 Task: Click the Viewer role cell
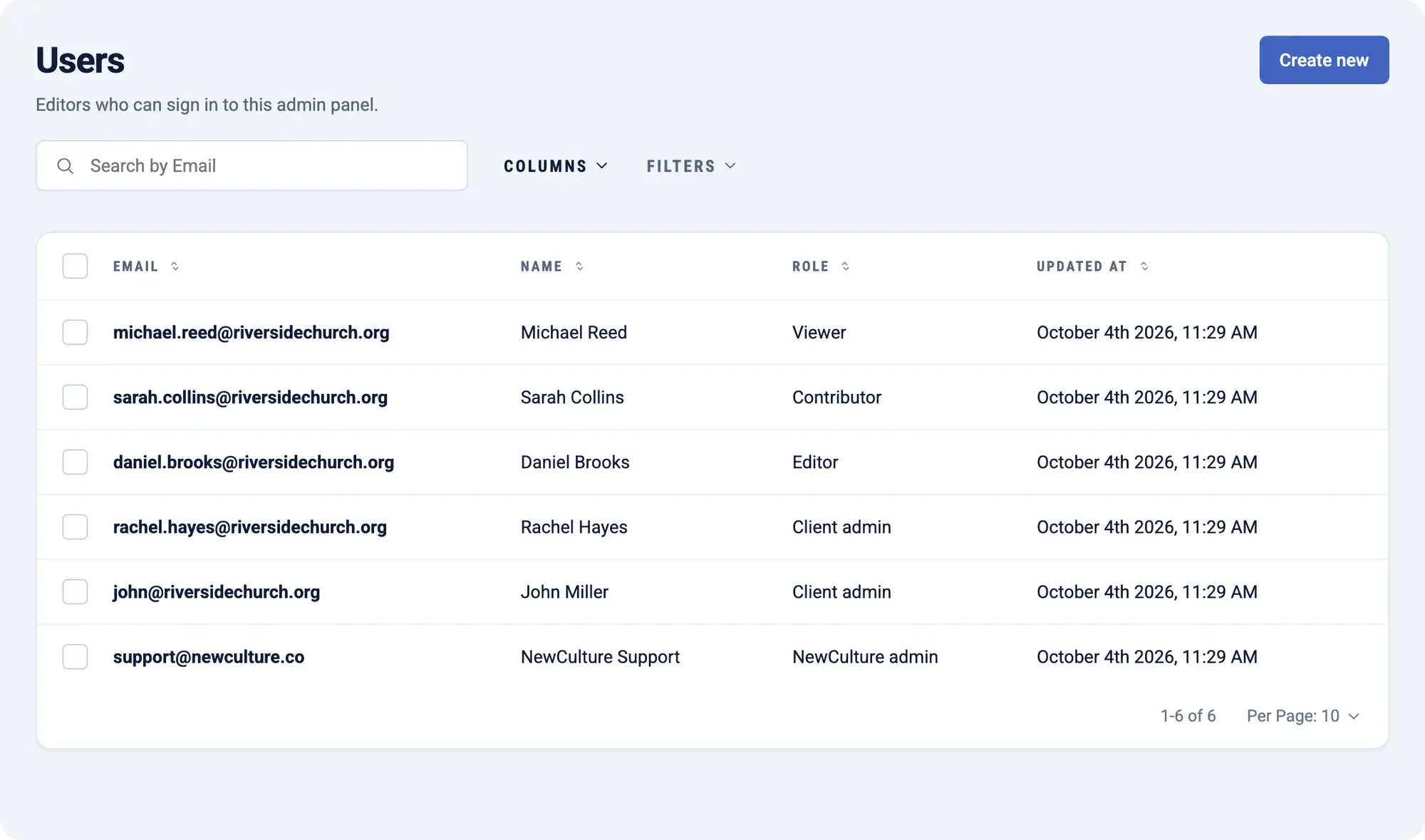coord(819,333)
